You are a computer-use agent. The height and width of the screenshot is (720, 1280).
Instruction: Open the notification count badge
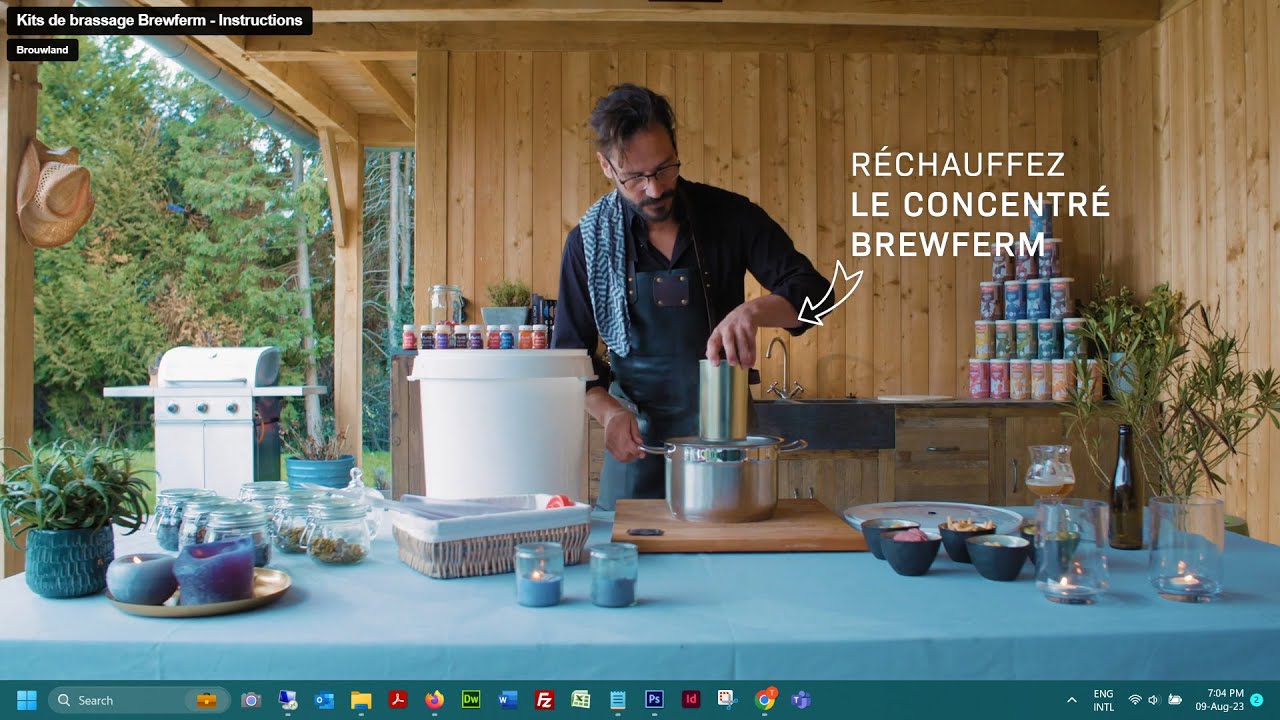[1256, 700]
